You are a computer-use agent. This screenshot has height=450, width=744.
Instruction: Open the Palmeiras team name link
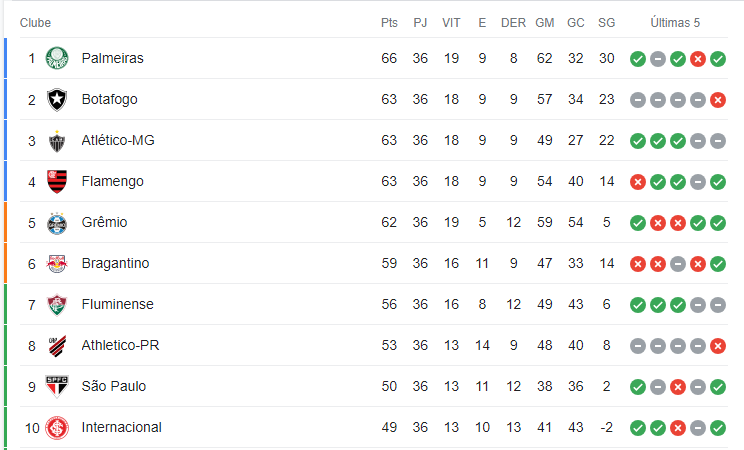112,58
